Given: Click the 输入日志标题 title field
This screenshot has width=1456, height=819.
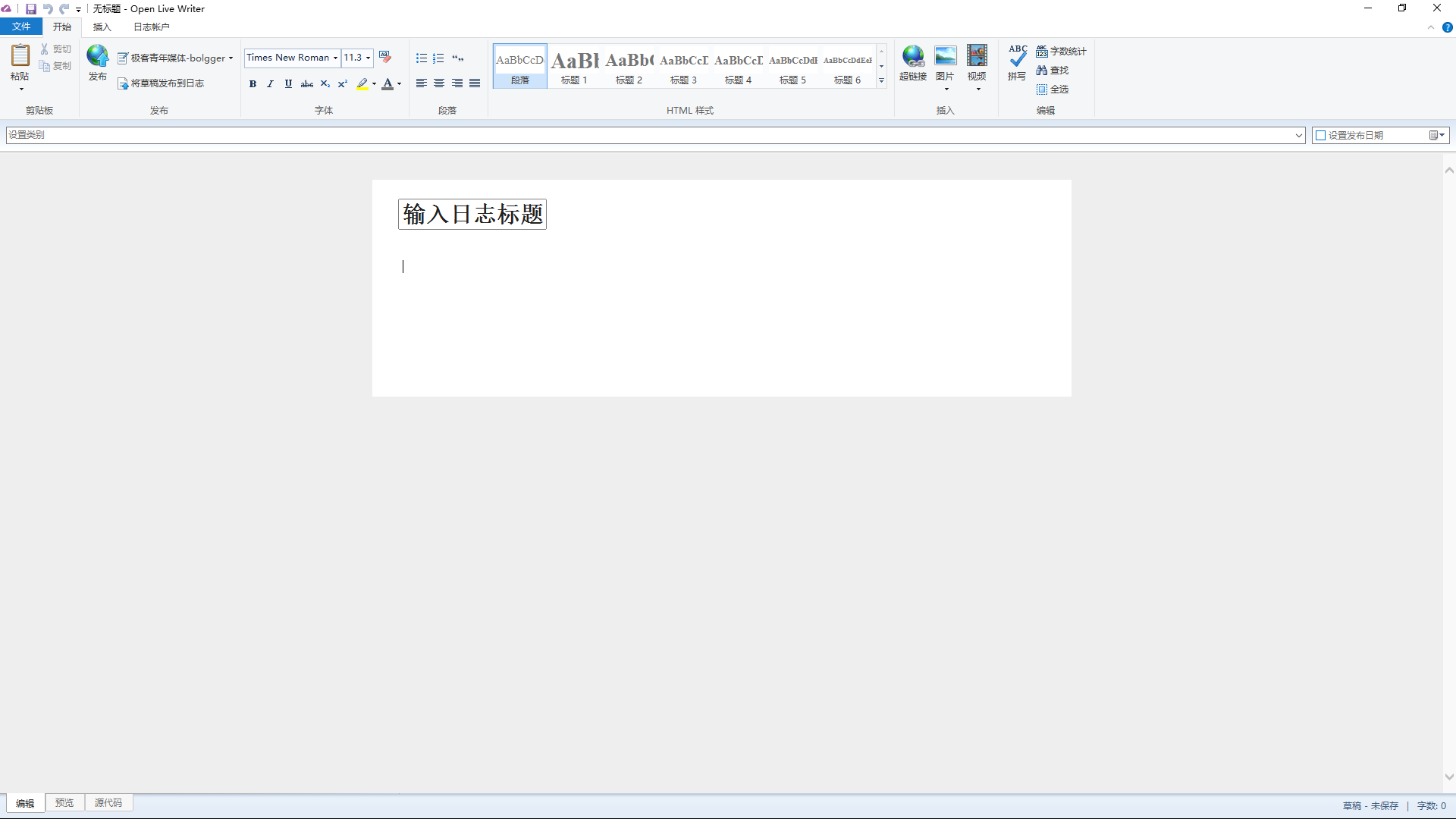Looking at the screenshot, I should 472,215.
